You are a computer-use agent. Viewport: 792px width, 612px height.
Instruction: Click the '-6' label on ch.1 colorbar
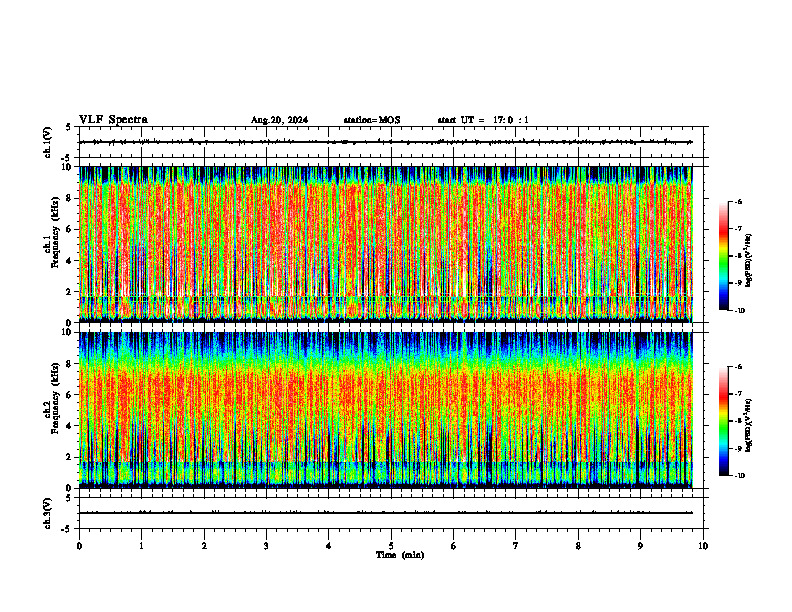coord(738,201)
